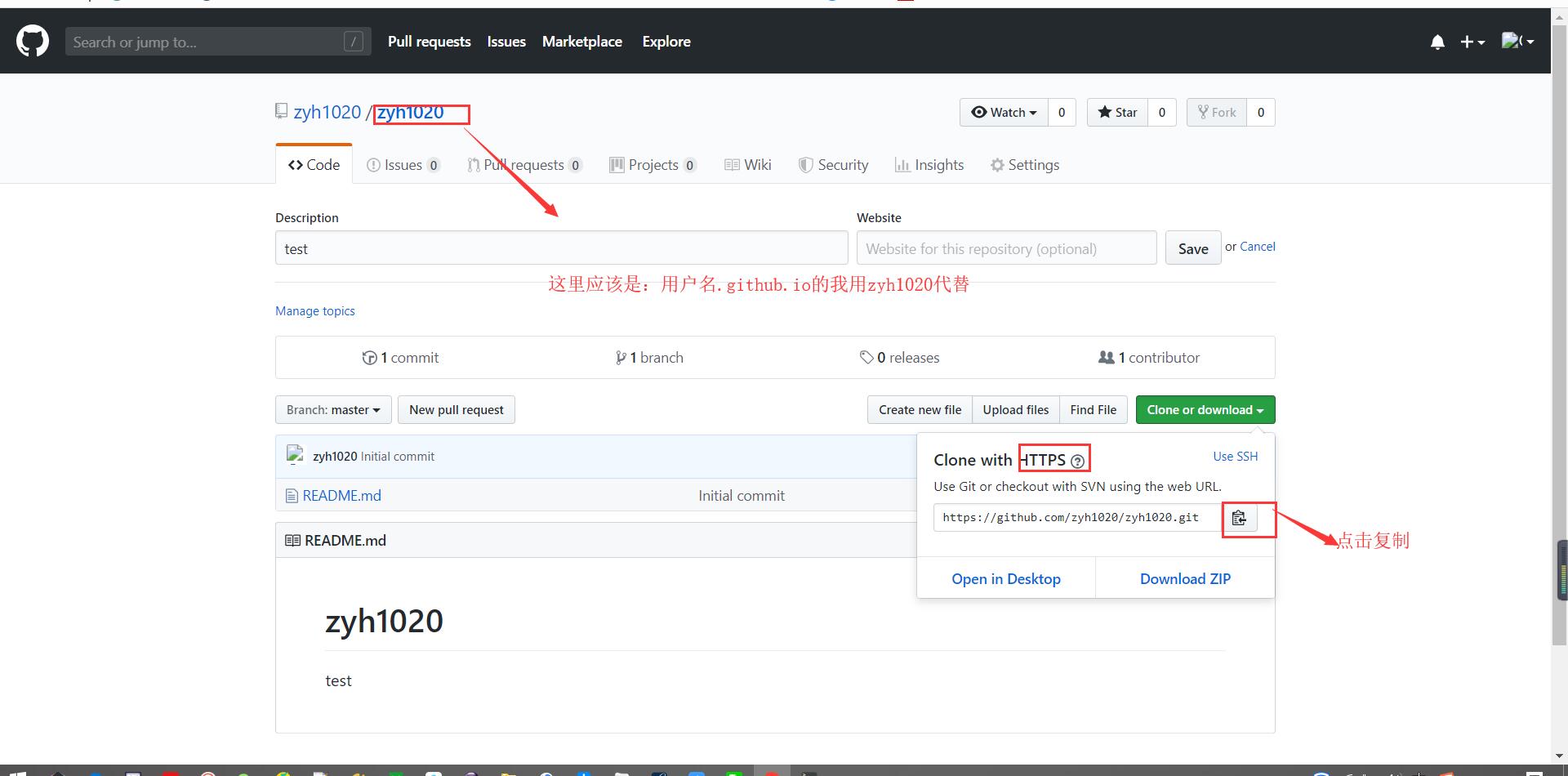Click Pull requests in the top navigation
This screenshot has width=1568, height=776.
point(430,42)
